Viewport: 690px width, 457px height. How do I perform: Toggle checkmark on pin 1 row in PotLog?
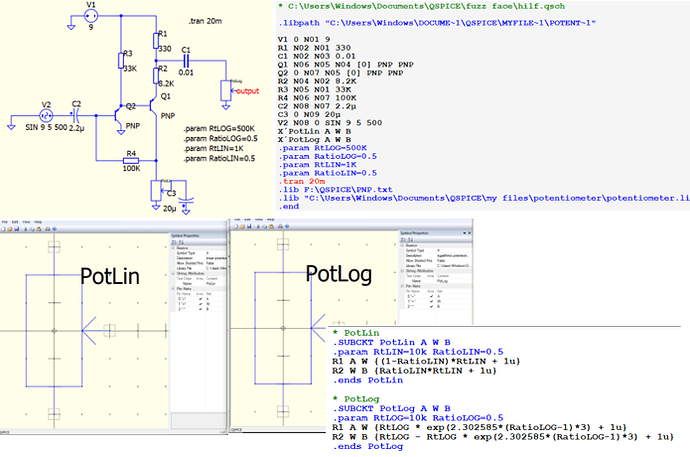click(432, 301)
